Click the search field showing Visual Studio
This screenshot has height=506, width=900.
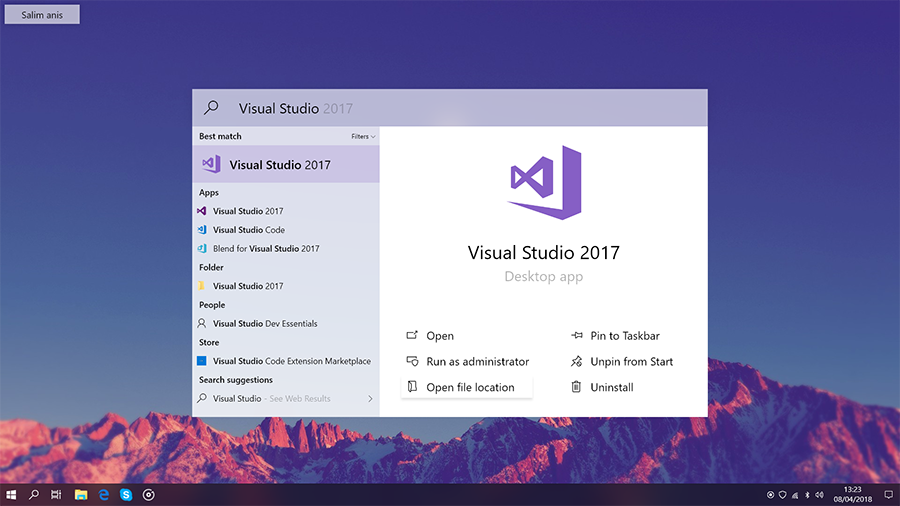coord(449,108)
